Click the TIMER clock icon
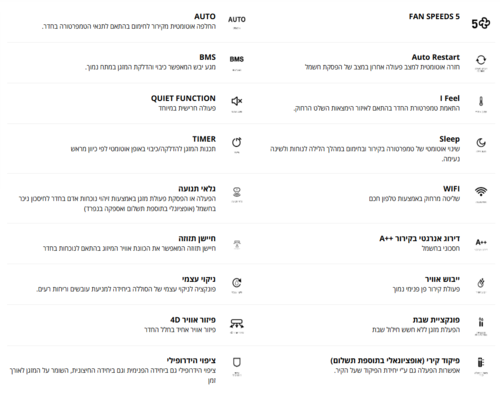500x401 pixels. tap(236, 143)
